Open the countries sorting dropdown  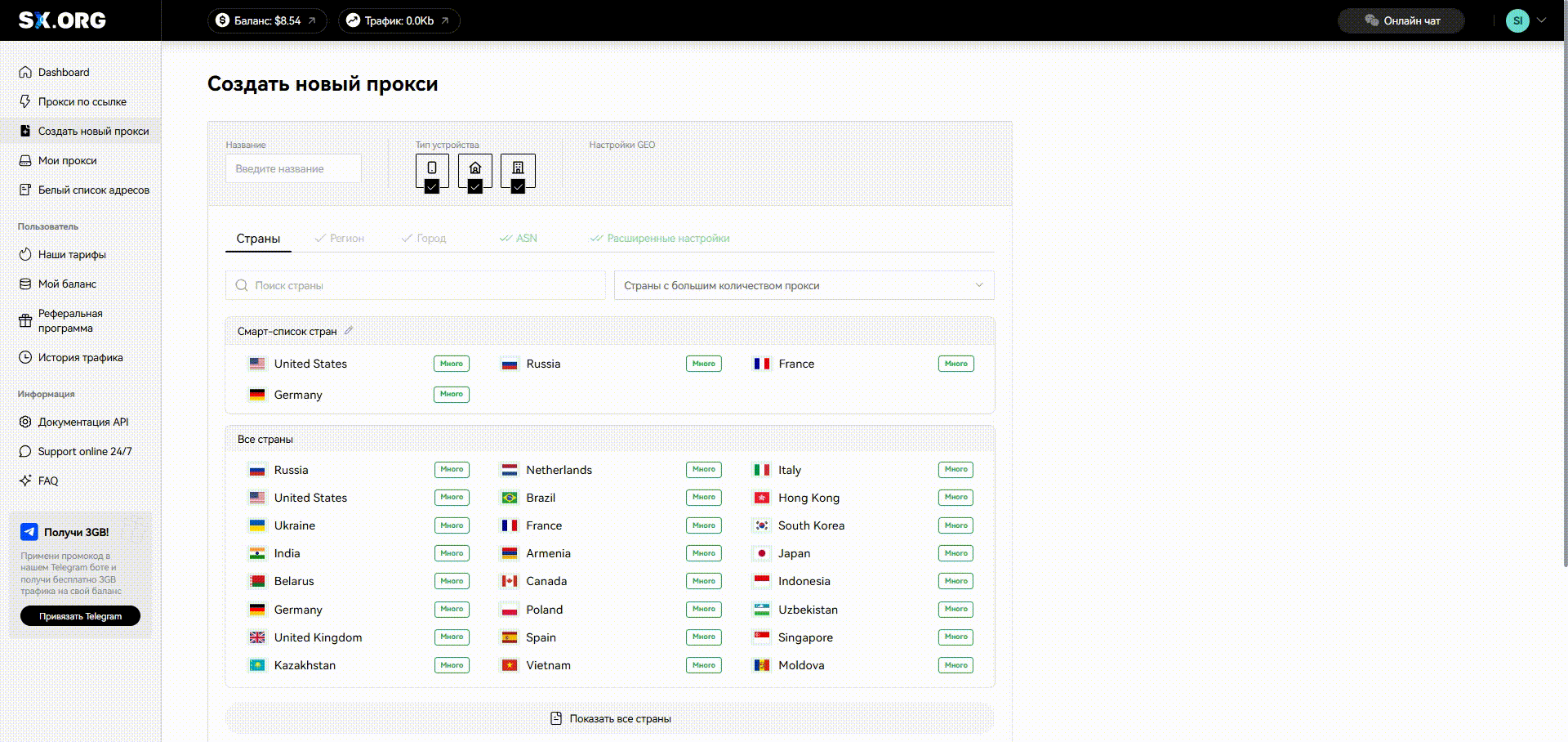pyautogui.click(x=804, y=285)
